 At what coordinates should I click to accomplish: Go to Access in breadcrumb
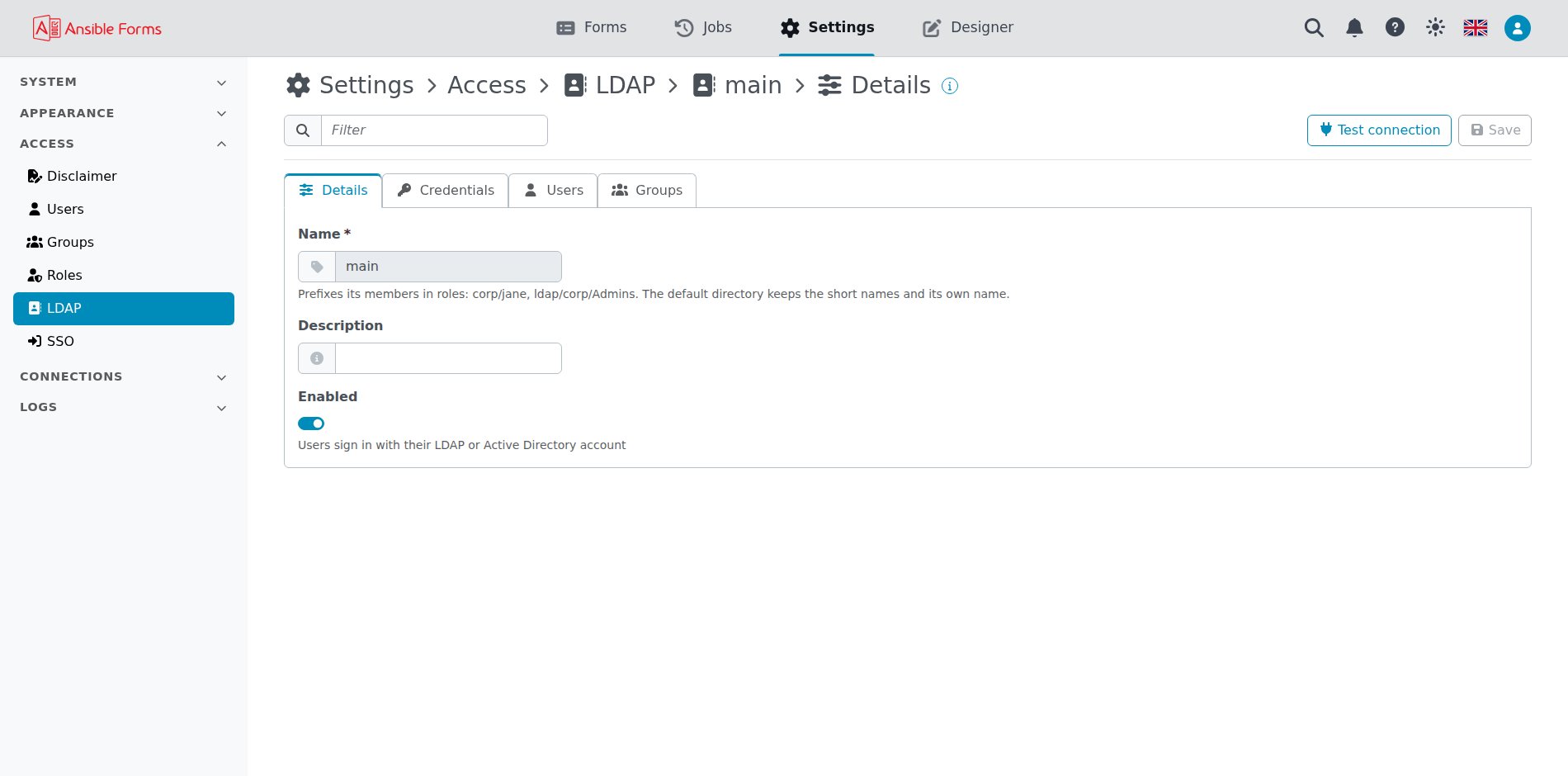pos(487,85)
